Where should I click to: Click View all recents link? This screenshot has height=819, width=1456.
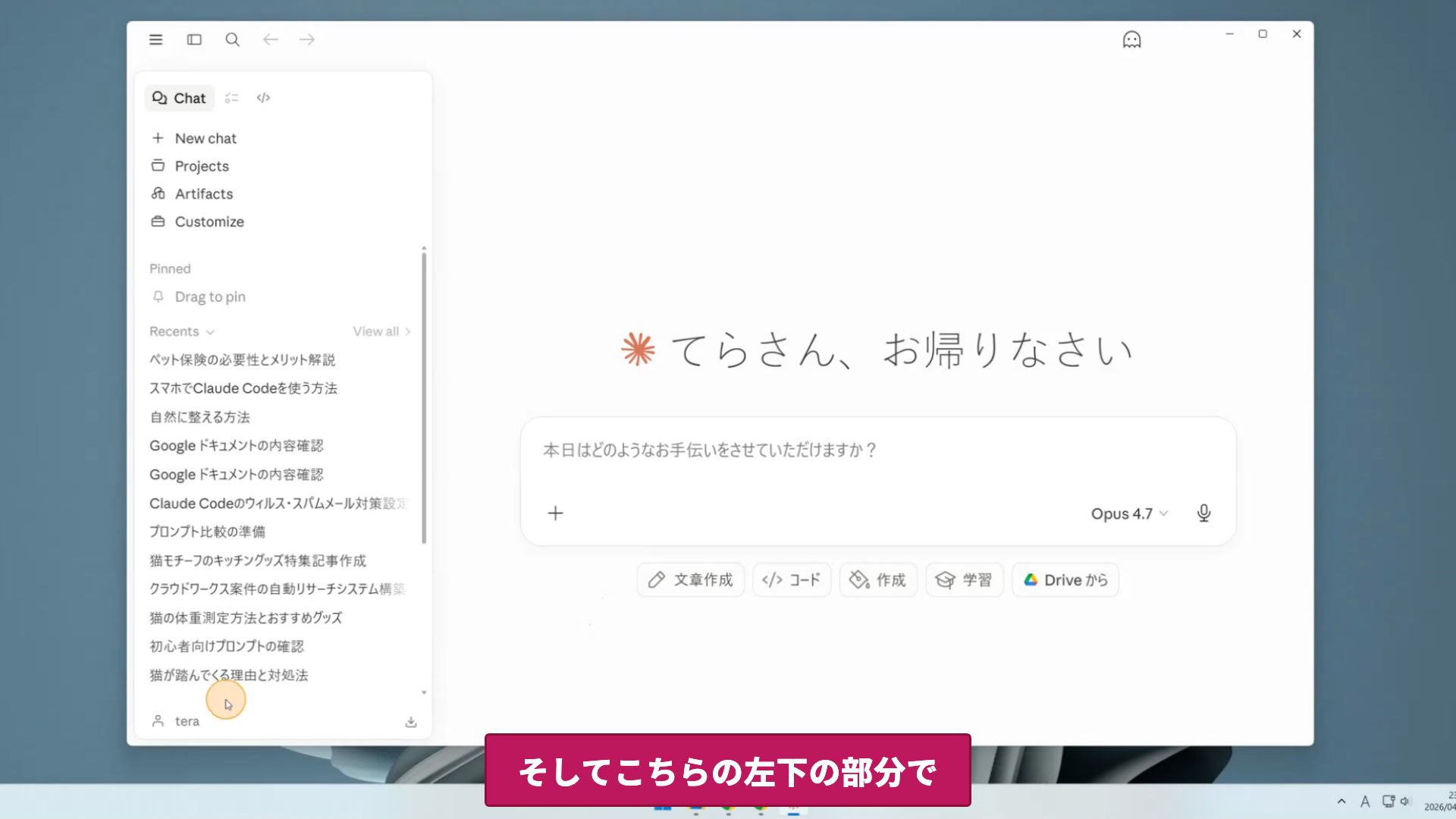point(381,331)
